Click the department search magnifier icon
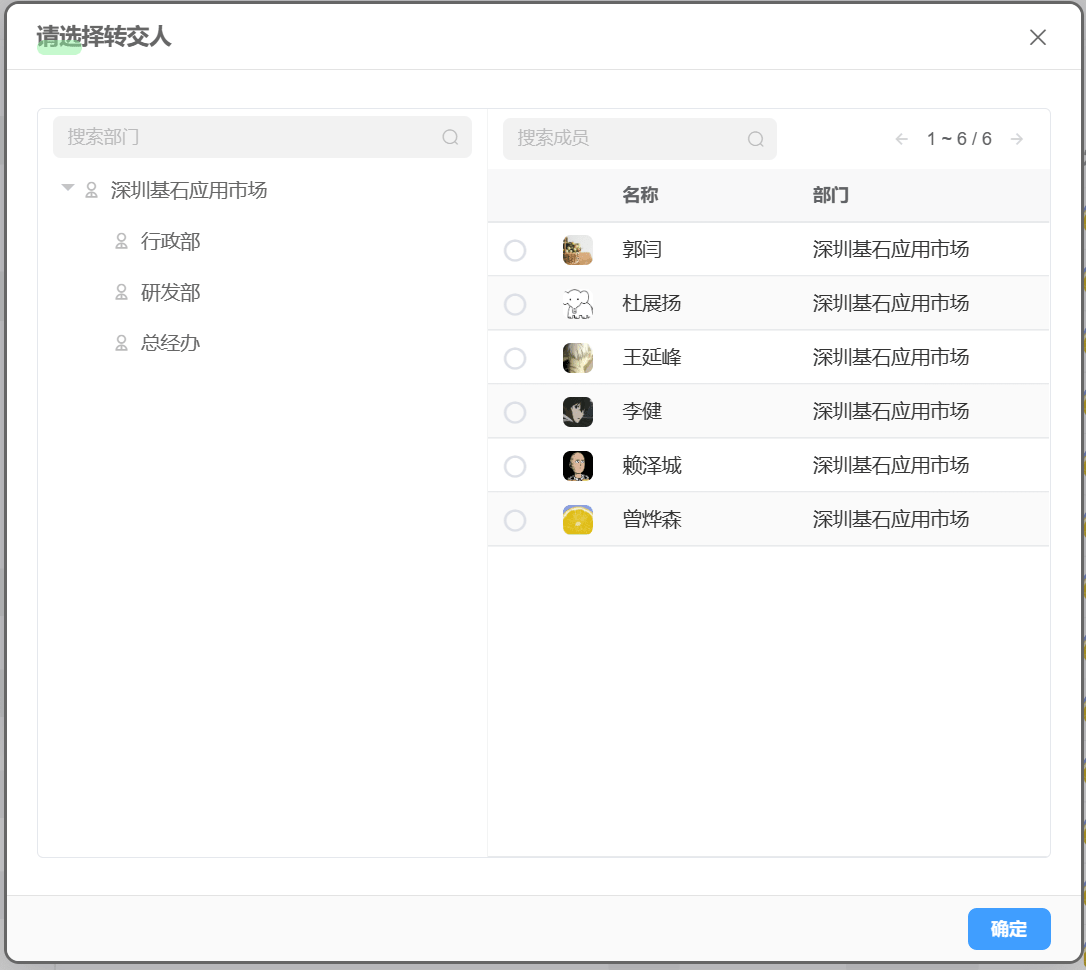Viewport: 1086px width, 970px height. point(450,137)
